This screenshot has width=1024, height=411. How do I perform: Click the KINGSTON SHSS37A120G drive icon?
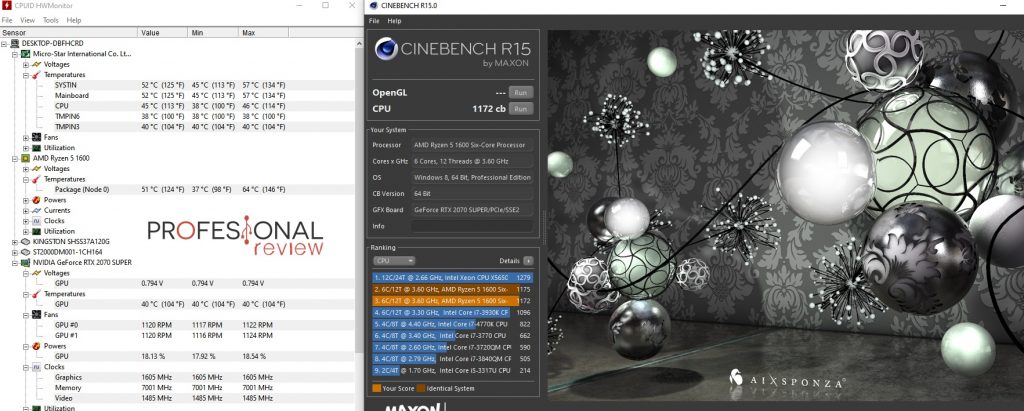(25, 242)
